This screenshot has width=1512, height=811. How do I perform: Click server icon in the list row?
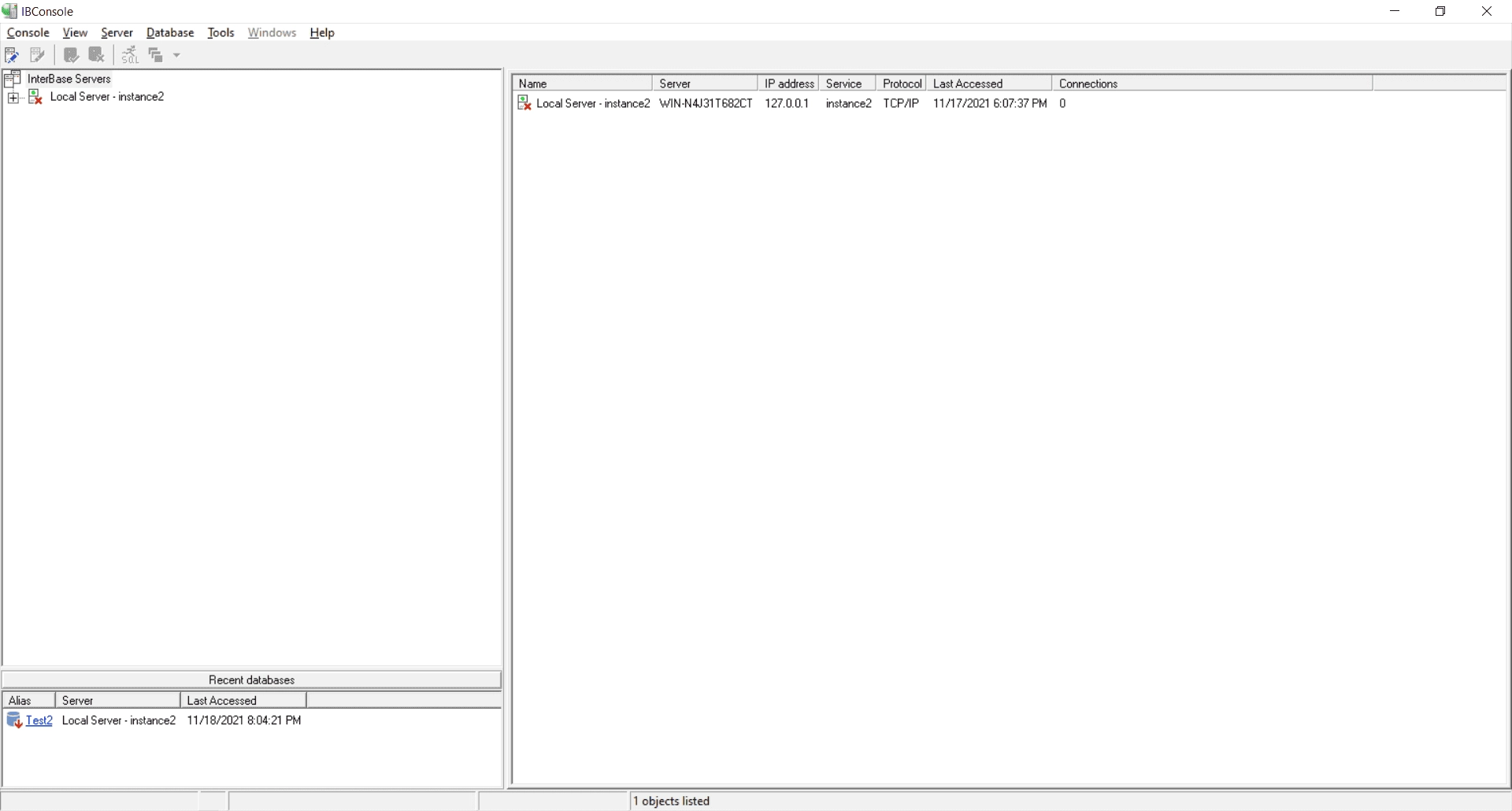524,103
